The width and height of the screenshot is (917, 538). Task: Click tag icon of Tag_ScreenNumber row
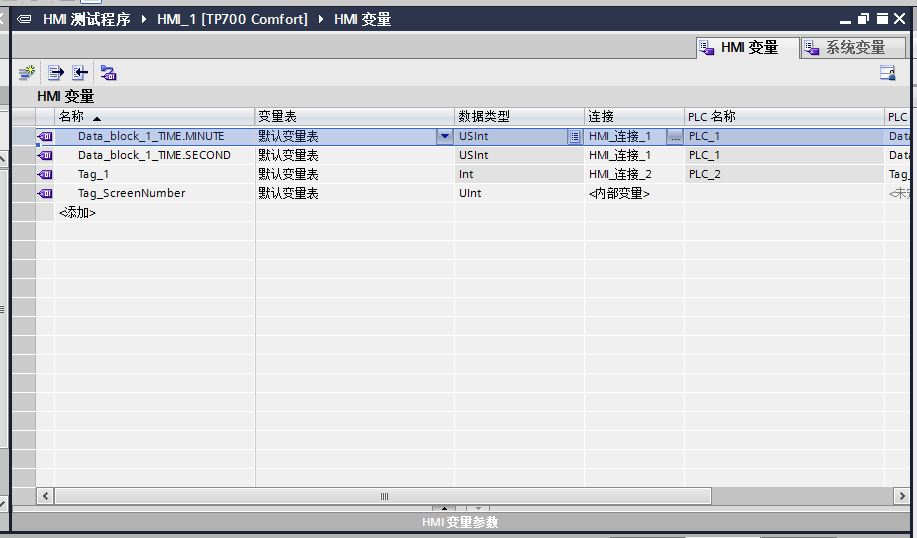tap(46, 194)
